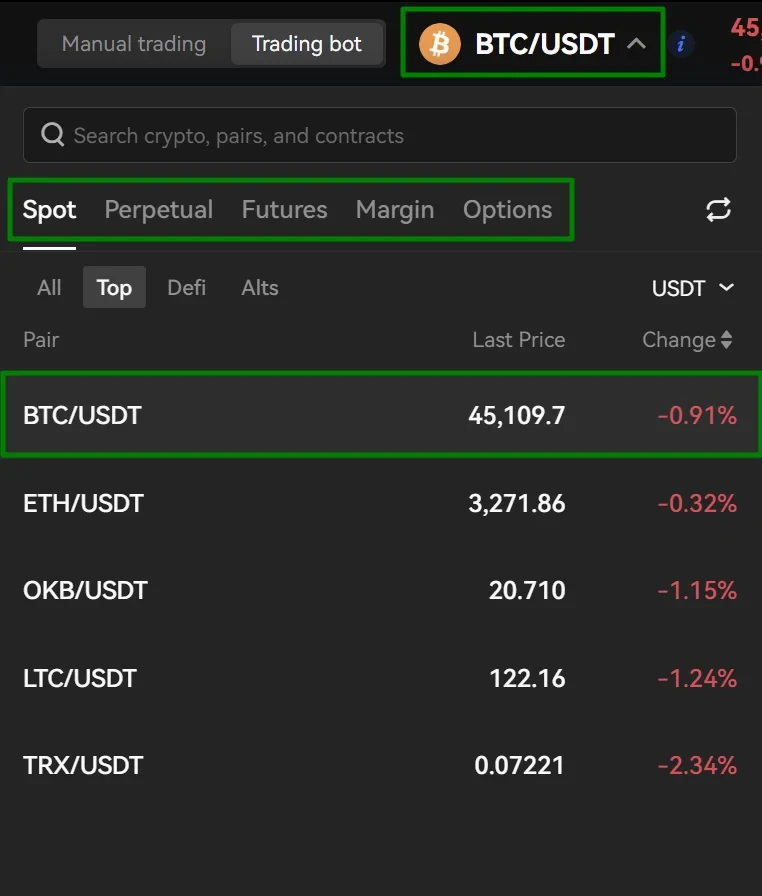Viewport: 762px width, 896px height.
Task: Collapse the BTC/USDT pair selector chevron
Action: point(636,44)
